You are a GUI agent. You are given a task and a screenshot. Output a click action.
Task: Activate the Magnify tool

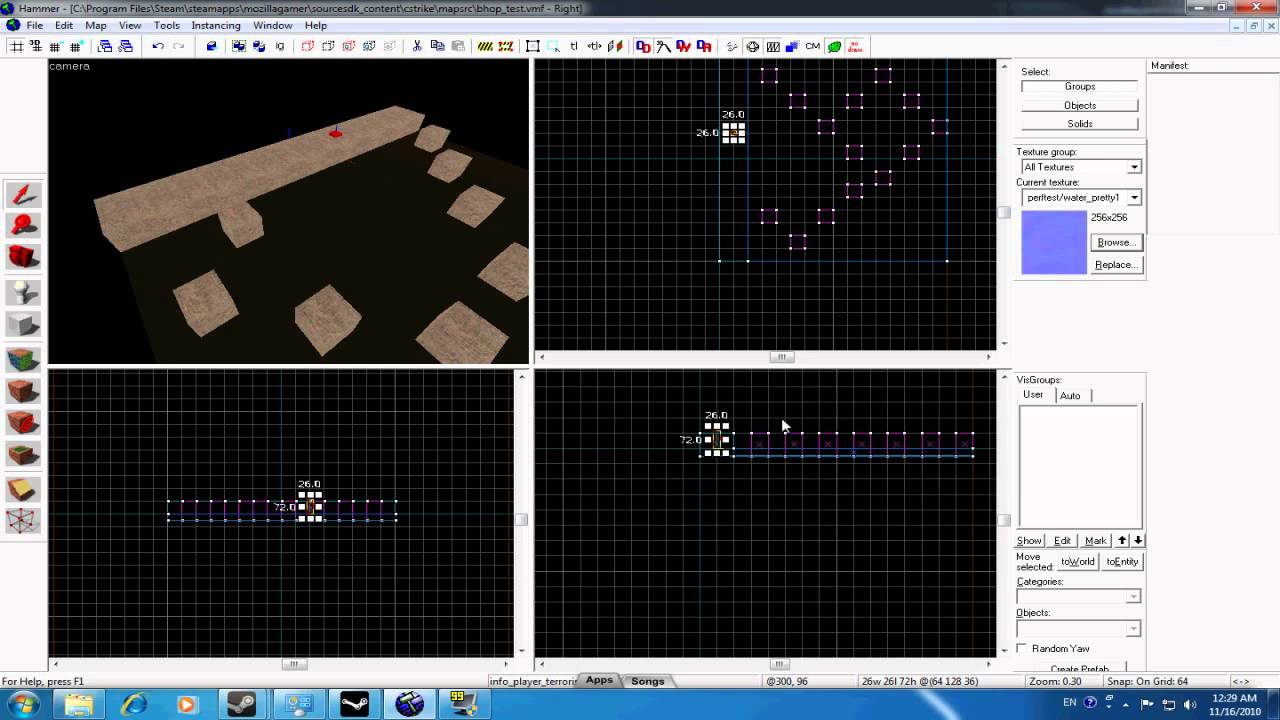coord(24,226)
